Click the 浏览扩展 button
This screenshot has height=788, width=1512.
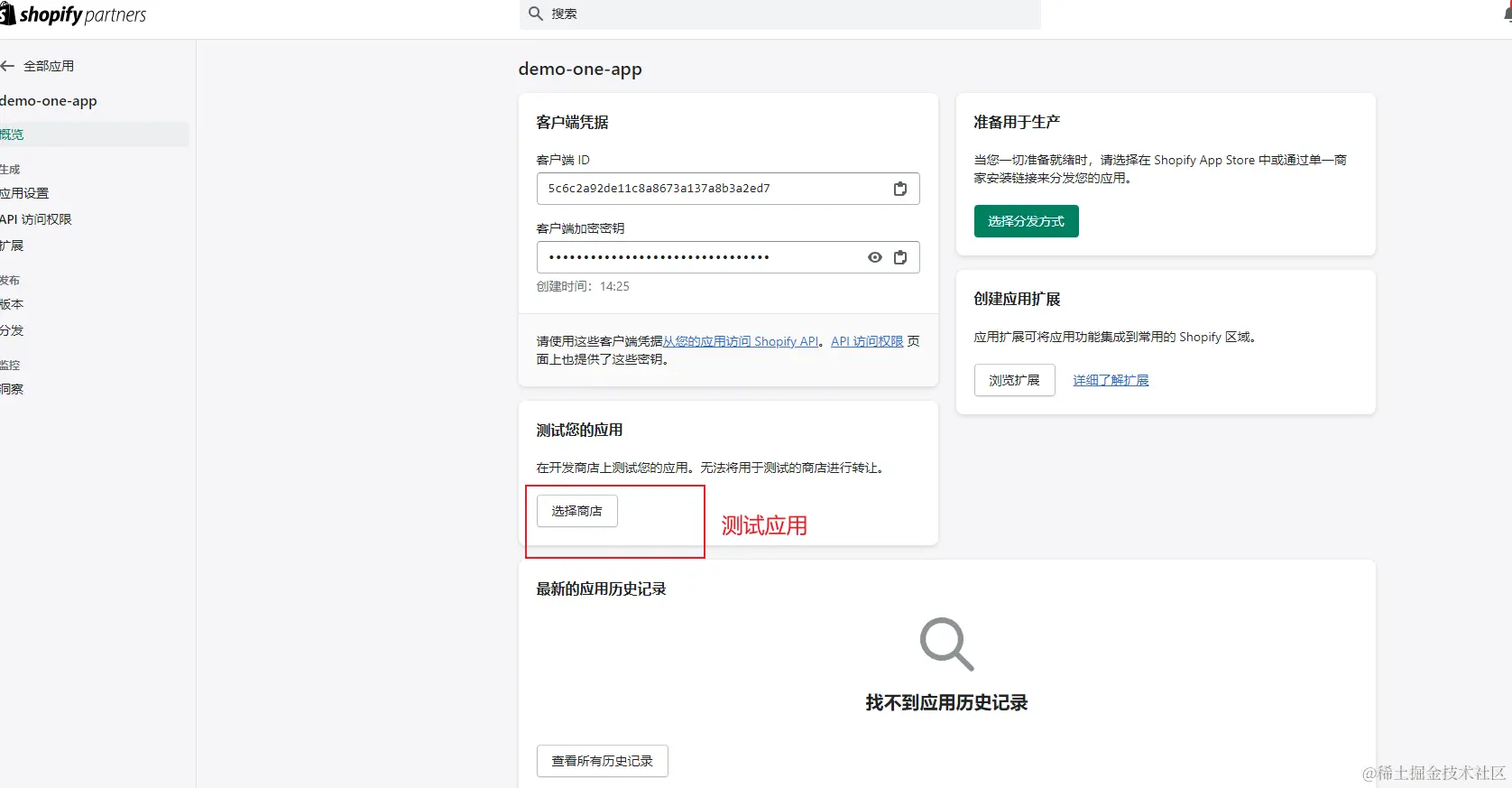1015,380
